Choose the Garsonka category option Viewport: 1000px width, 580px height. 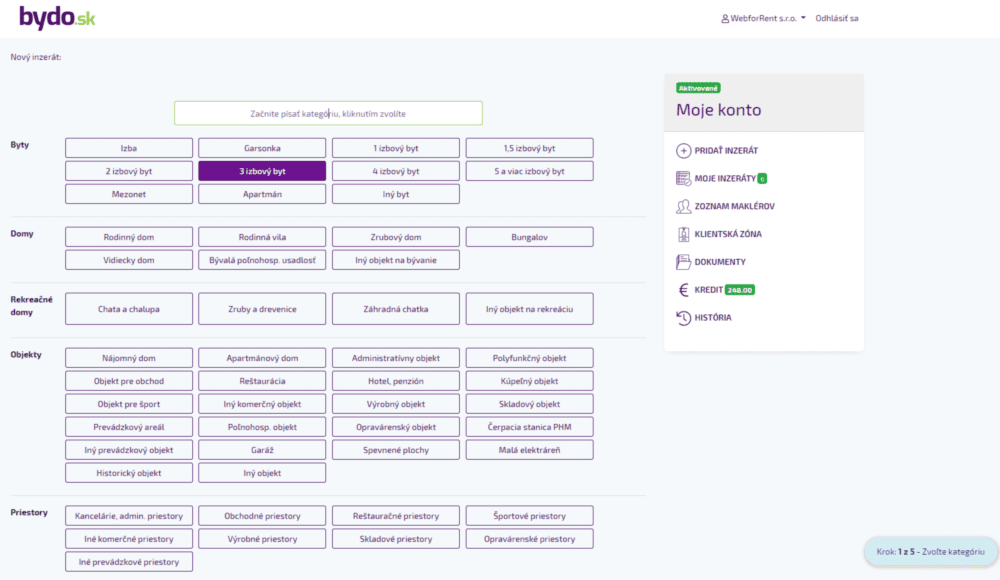pos(262,148)
